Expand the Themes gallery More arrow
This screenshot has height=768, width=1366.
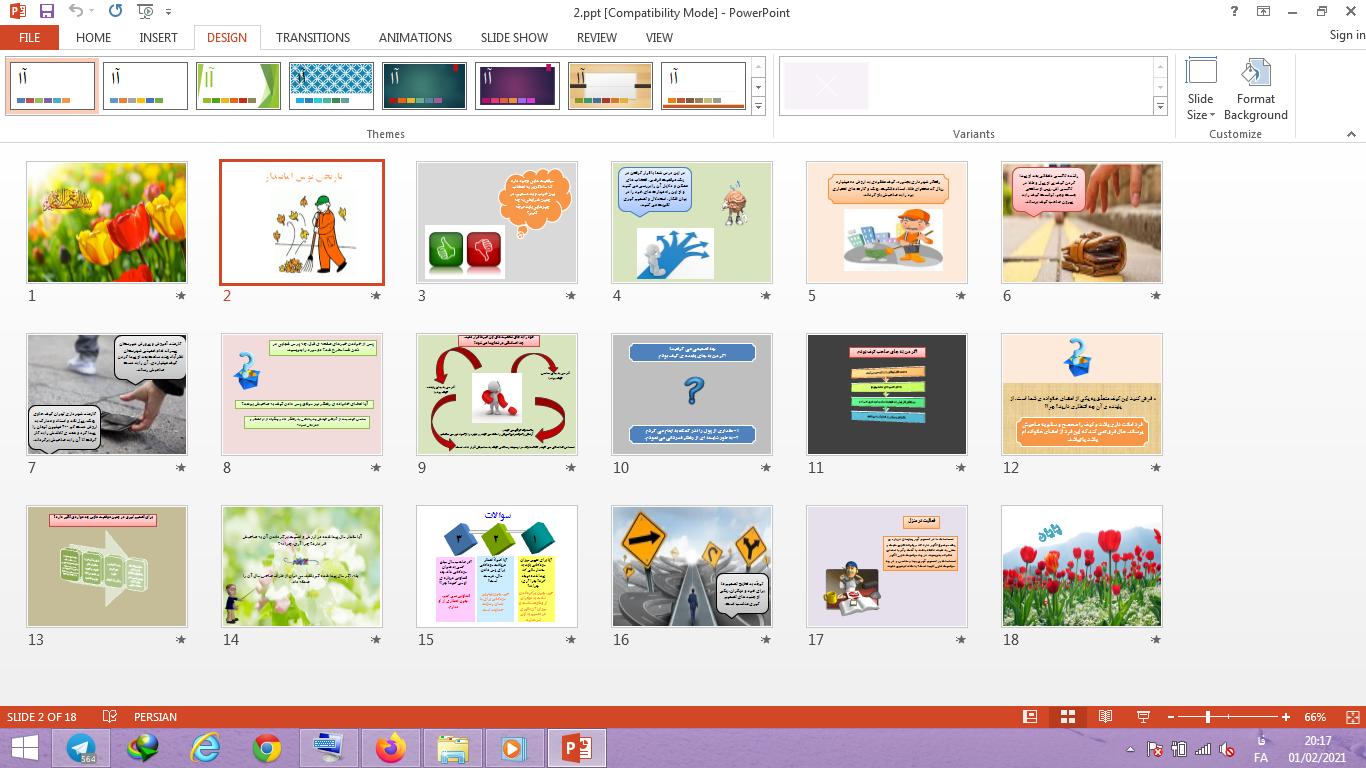(758, 106)
